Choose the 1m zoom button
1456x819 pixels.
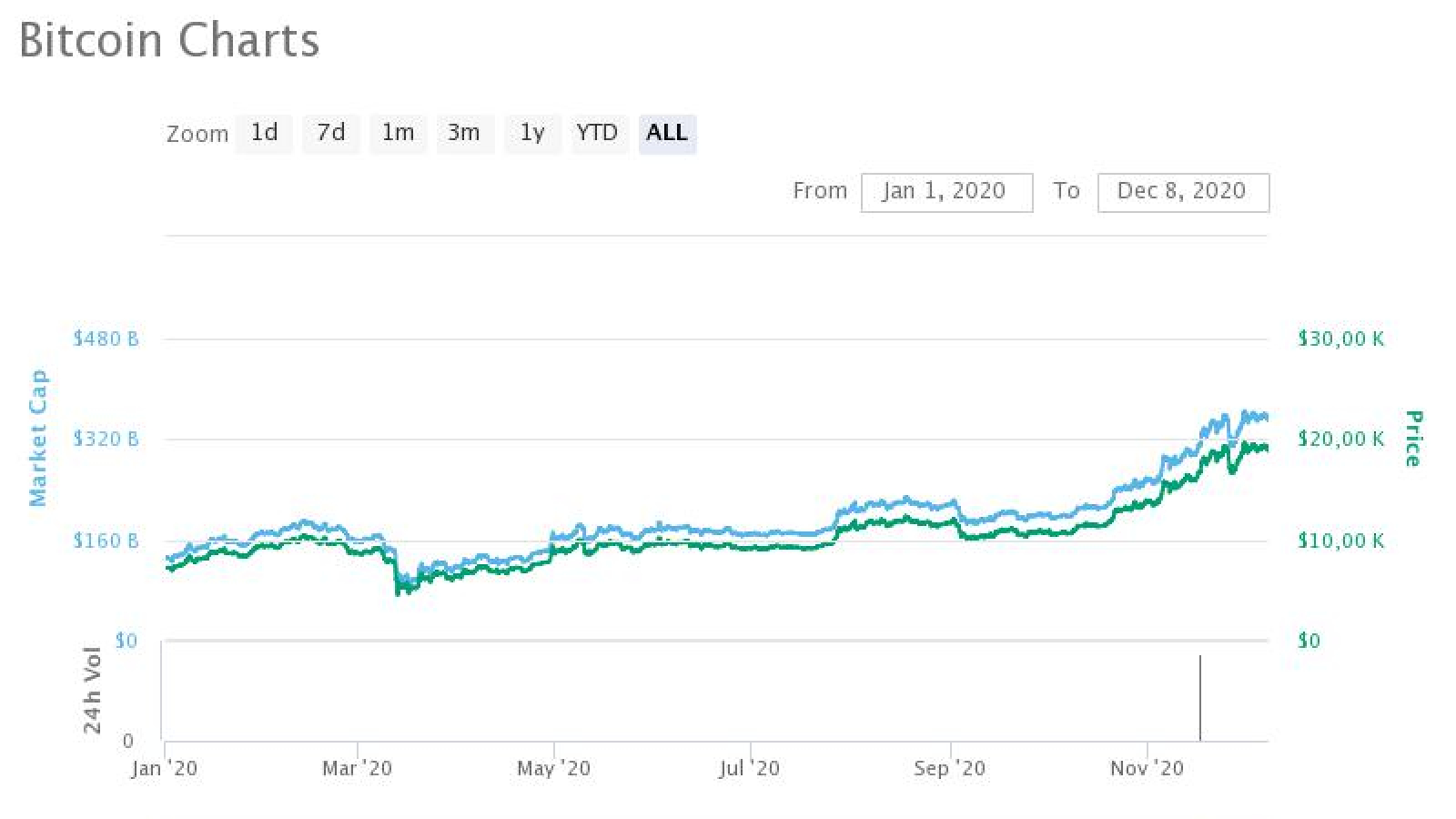399,134
